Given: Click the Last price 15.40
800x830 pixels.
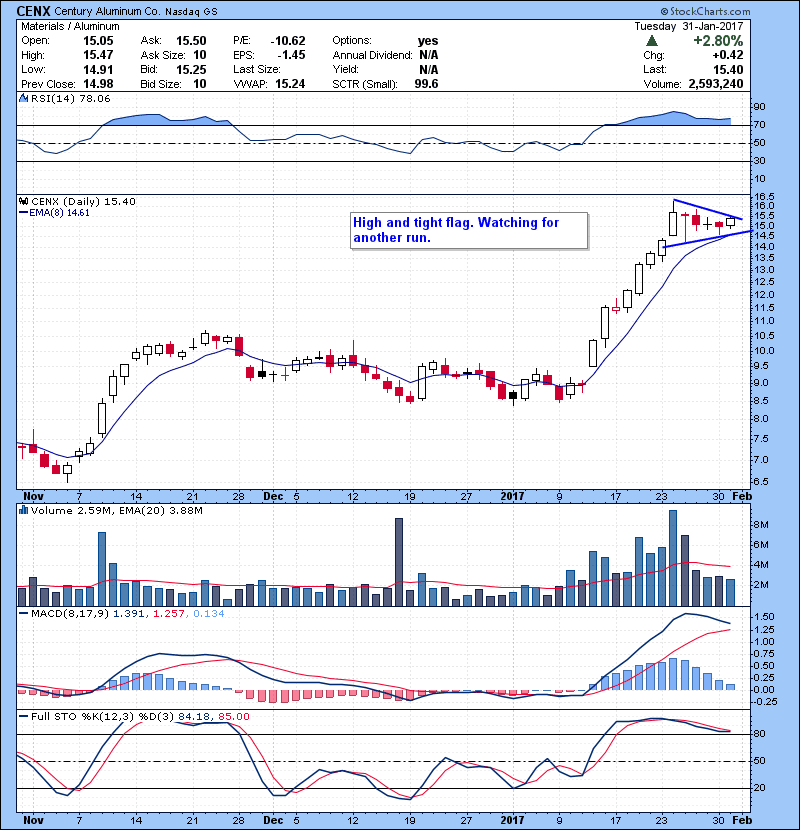Looking at the screenshot, I should (728, 69).
